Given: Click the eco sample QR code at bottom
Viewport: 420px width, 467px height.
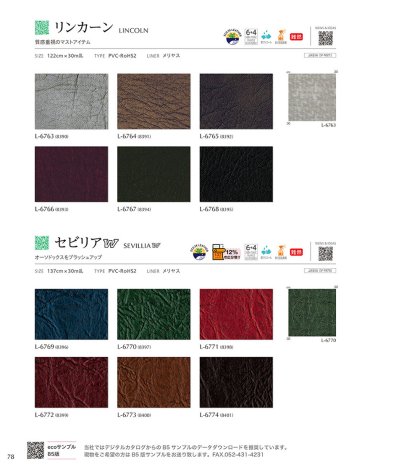Looking at the screenshot, I should (x=35, y=450).
